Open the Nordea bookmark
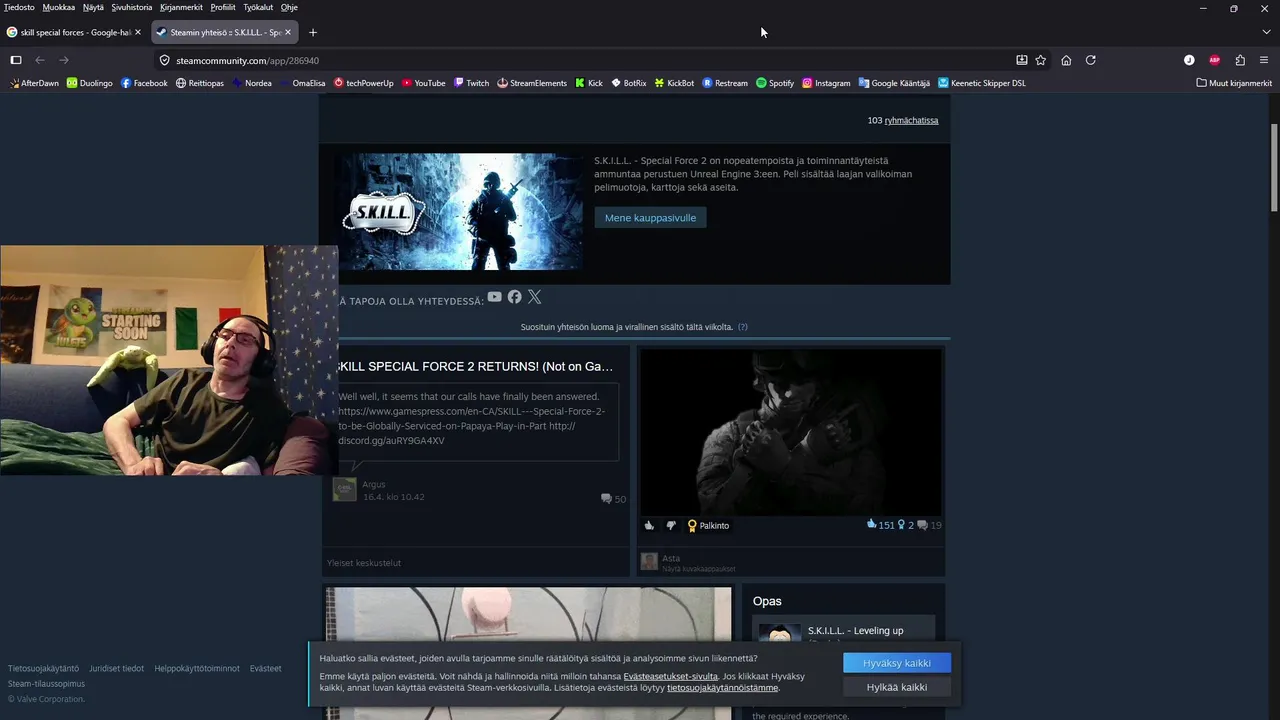The height and width of the screenshot is (720, 1280). coord(251,83)
